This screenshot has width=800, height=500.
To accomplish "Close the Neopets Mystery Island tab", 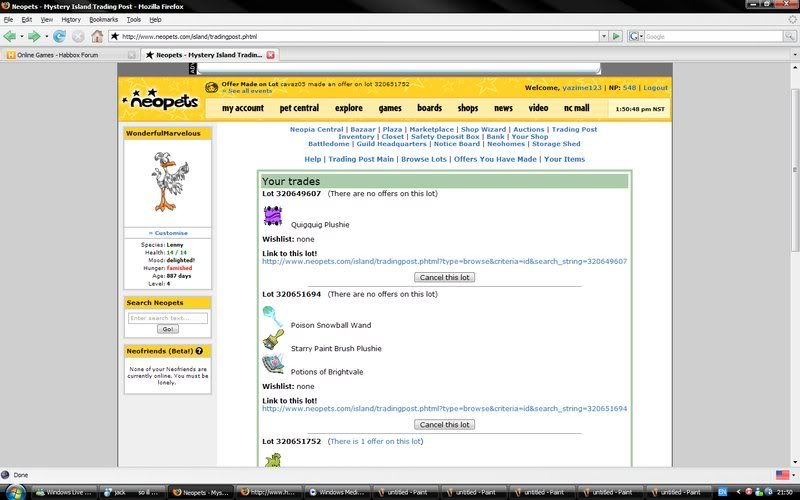I will 270,54.
